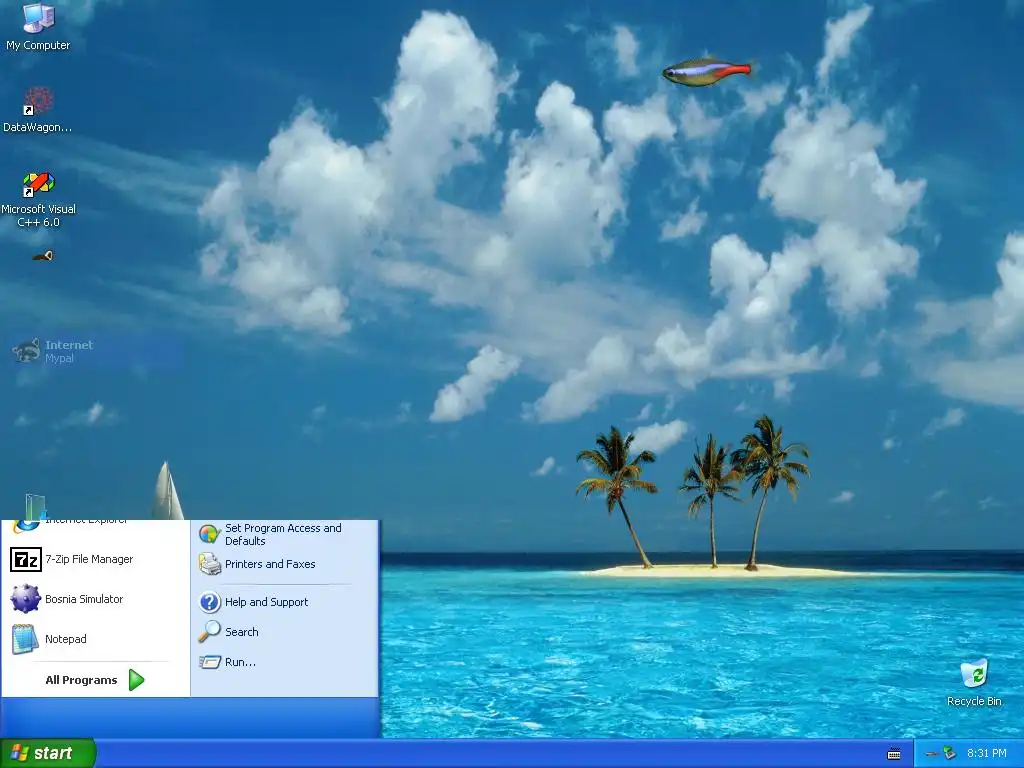Open Set Program Access and Defaults
Viewport: 1024px width, 768px height.
[x=285, y=534]
